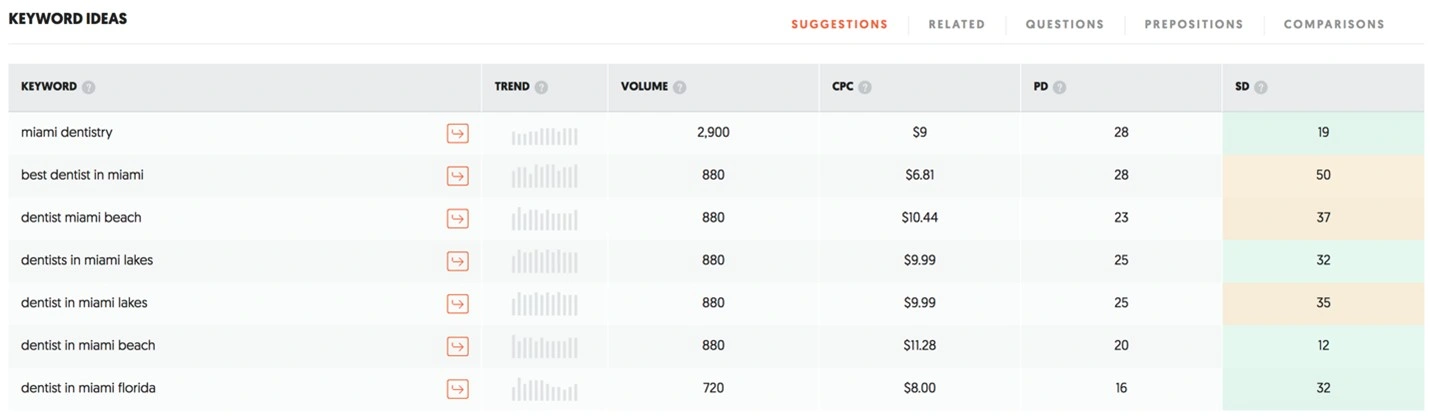The height and width of the screenshot is (416, 1430).
Task: Open the Related tab
Action: click(x=956, y=24)
